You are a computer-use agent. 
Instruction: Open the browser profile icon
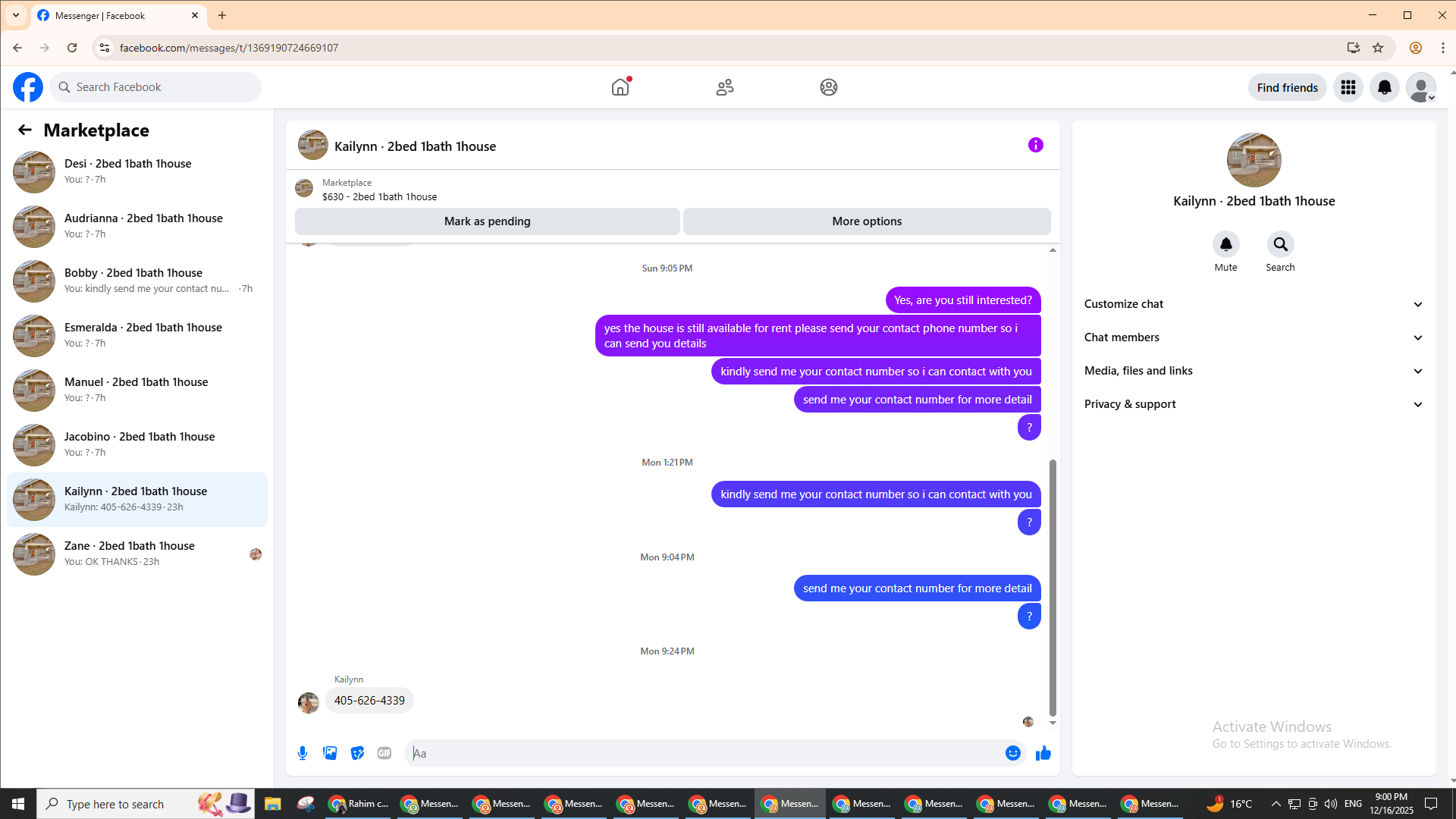point(1416,48)
